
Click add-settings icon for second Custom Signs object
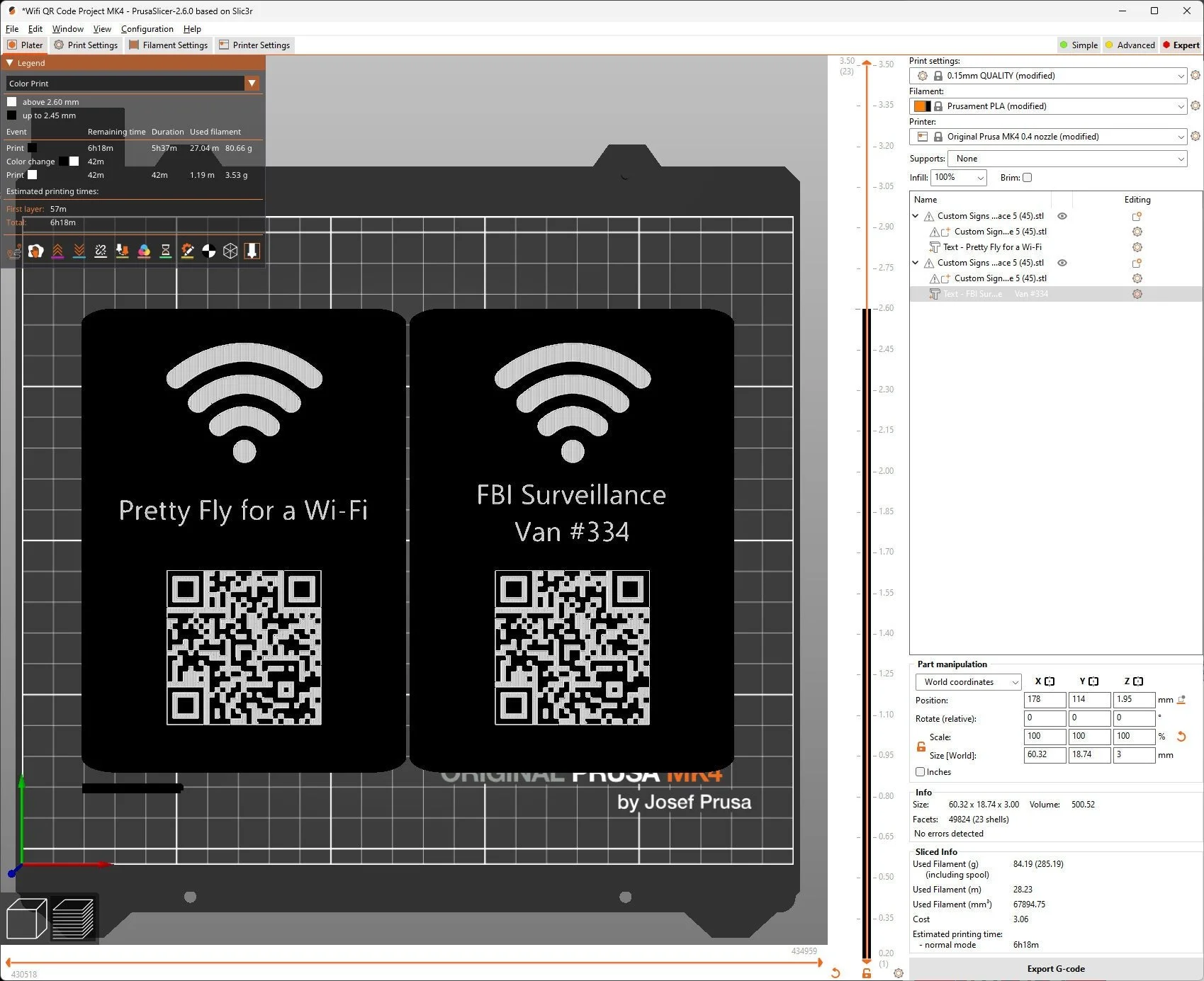coord(1137,263)
